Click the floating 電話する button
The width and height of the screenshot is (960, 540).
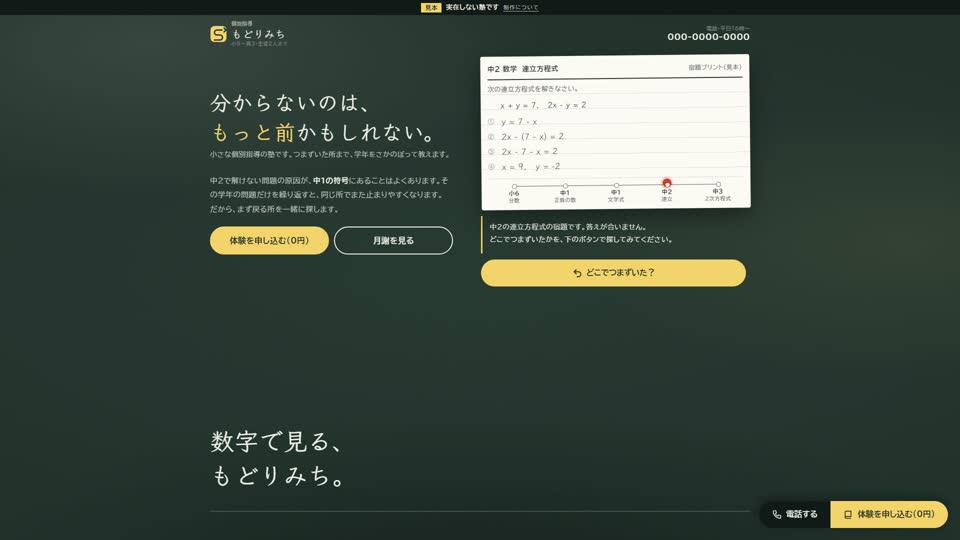[x=795, y=514]
